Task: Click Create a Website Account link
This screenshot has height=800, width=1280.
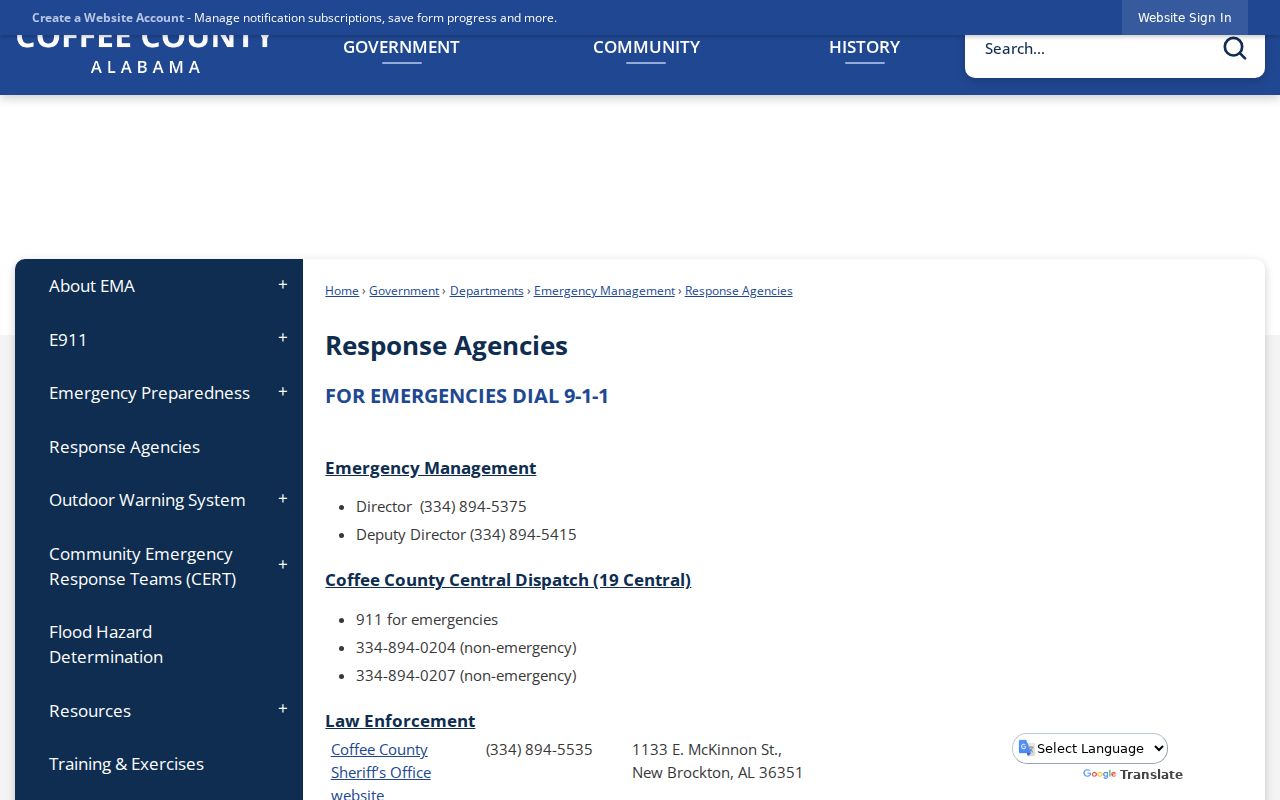Action: coord(108,18)
